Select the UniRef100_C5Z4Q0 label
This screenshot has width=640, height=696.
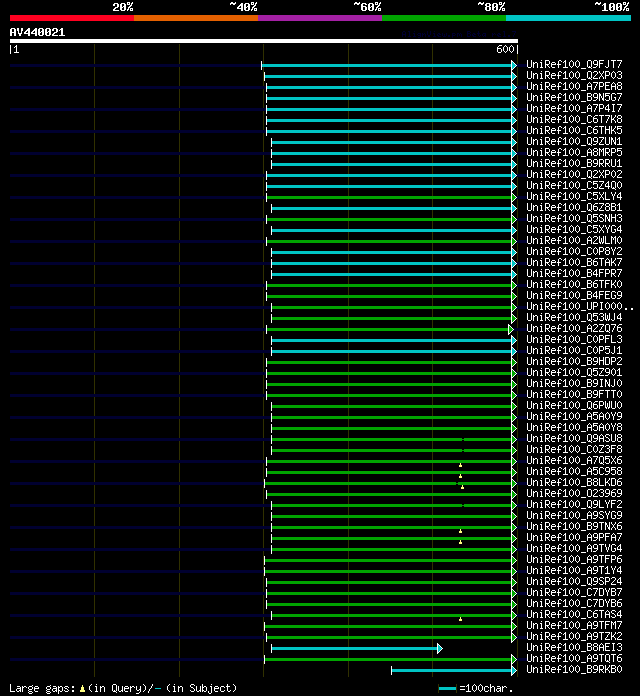pyautogui.click(x=574, y=186)
